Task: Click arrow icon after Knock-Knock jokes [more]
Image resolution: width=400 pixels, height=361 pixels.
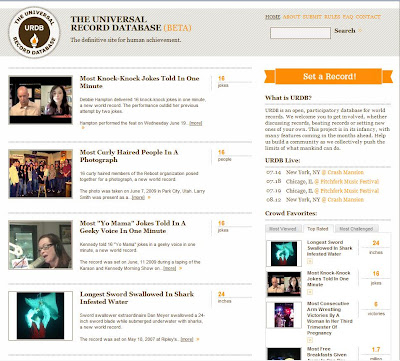Action: click(83, 128)
